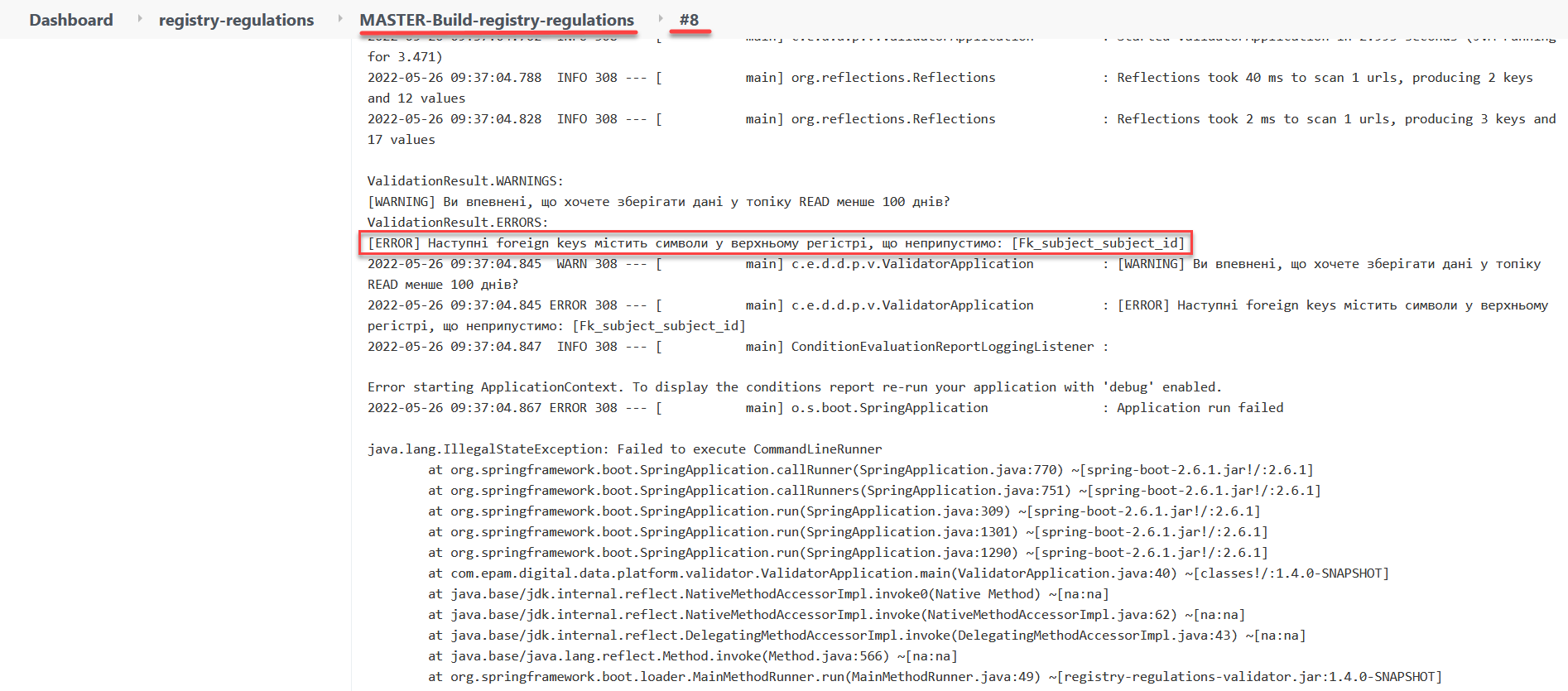
Task: Click MainMethodRunner.run stack trace line
Action: (x=935, y=677)
